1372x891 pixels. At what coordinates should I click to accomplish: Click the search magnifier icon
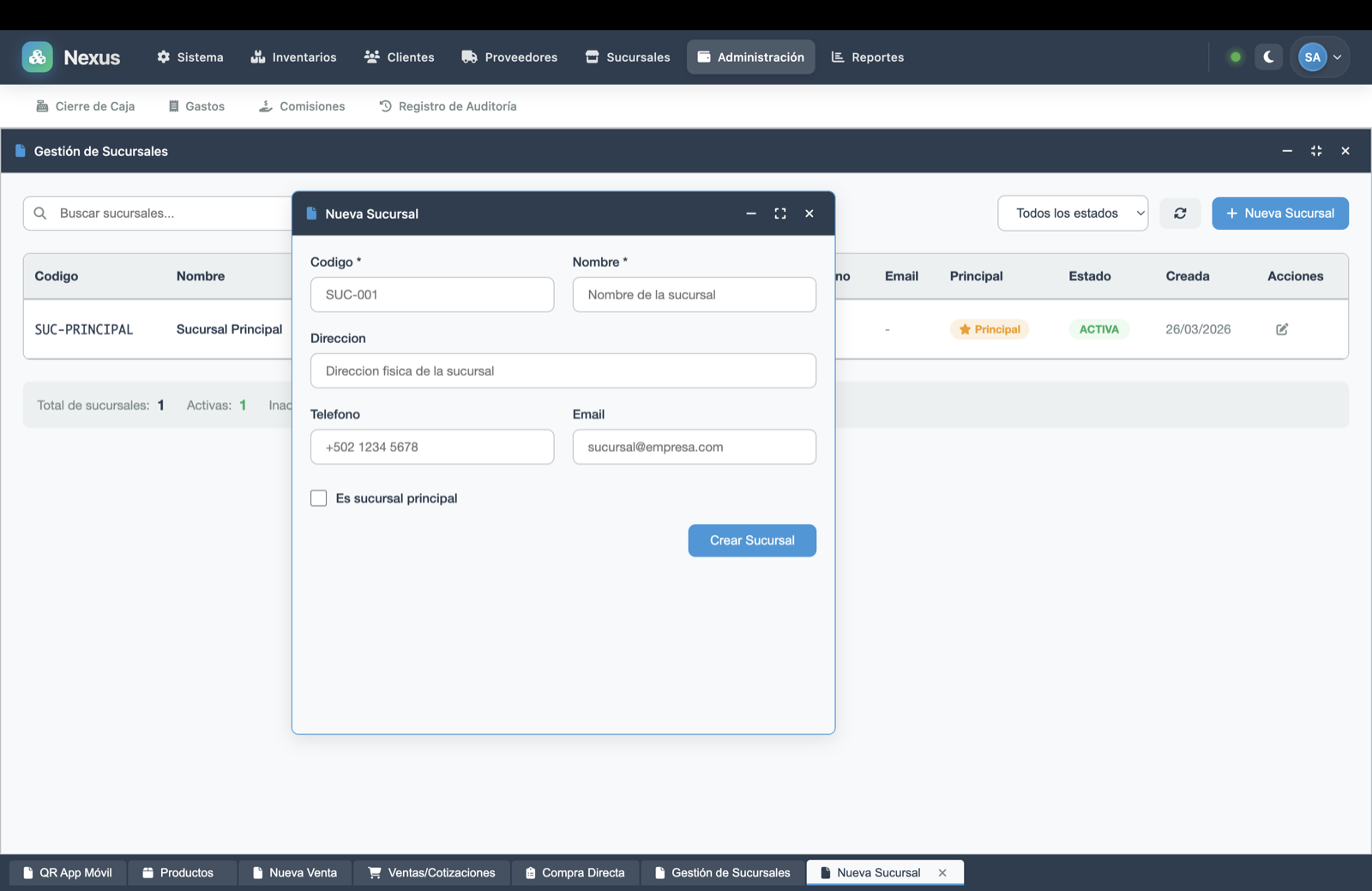(40, 214)
